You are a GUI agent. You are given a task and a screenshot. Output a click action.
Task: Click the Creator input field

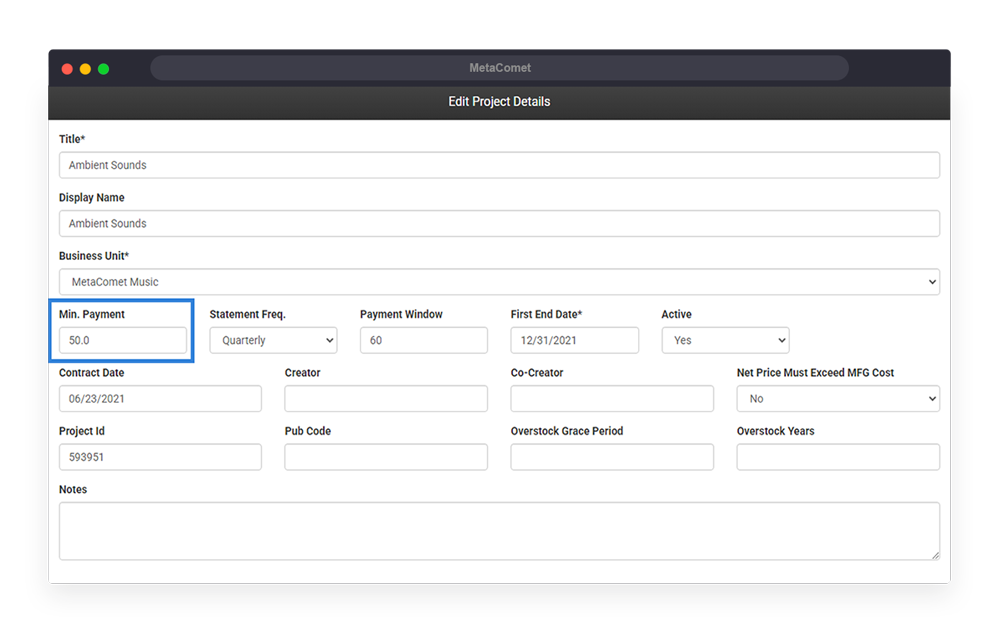pos(386,399)
